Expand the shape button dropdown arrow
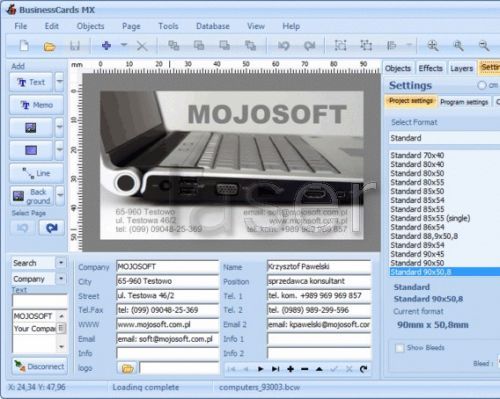 pos(59,150)
